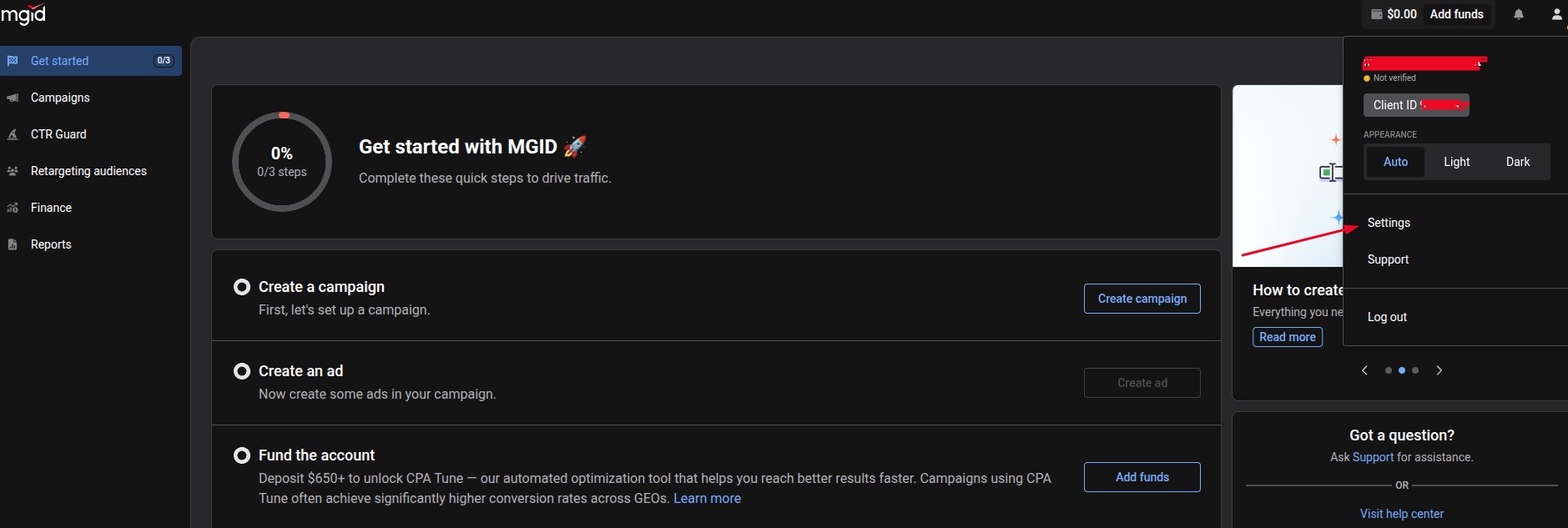Click the Get started flag icon
The width and height of the screenshot is (1568, 528).
[x=13, y=61]
